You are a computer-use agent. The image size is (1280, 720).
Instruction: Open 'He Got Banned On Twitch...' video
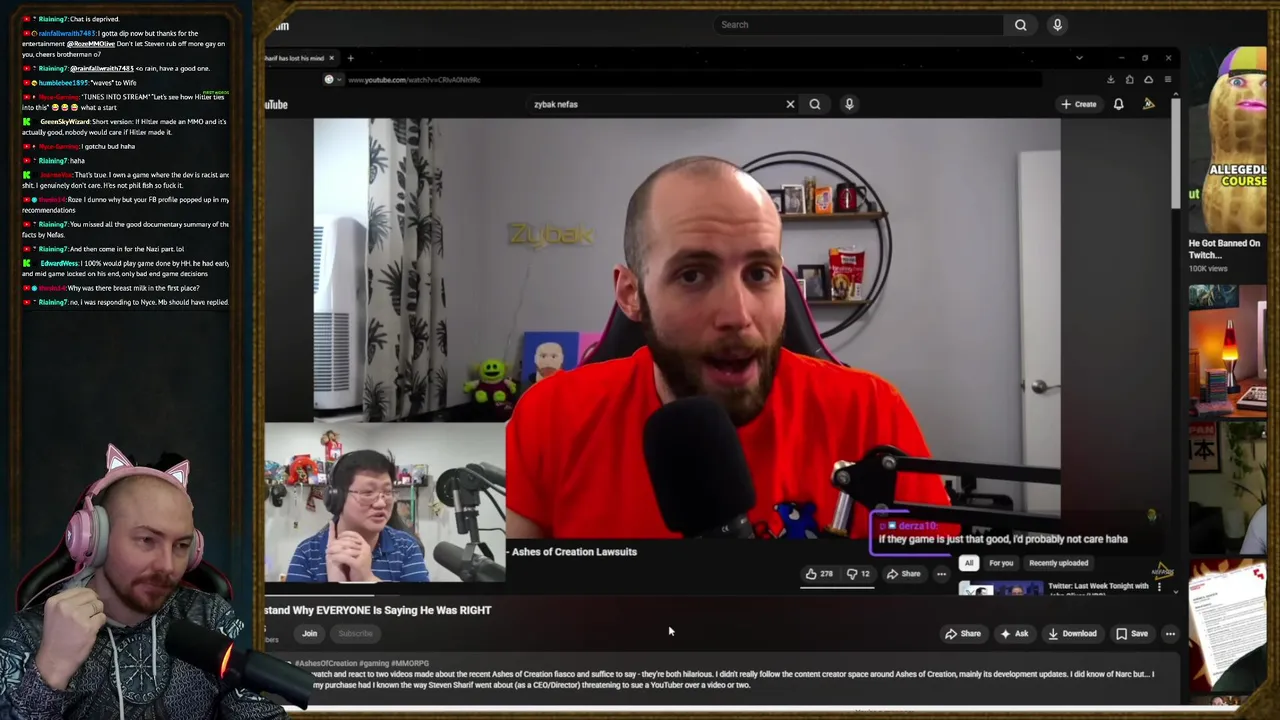[1224, 249]
